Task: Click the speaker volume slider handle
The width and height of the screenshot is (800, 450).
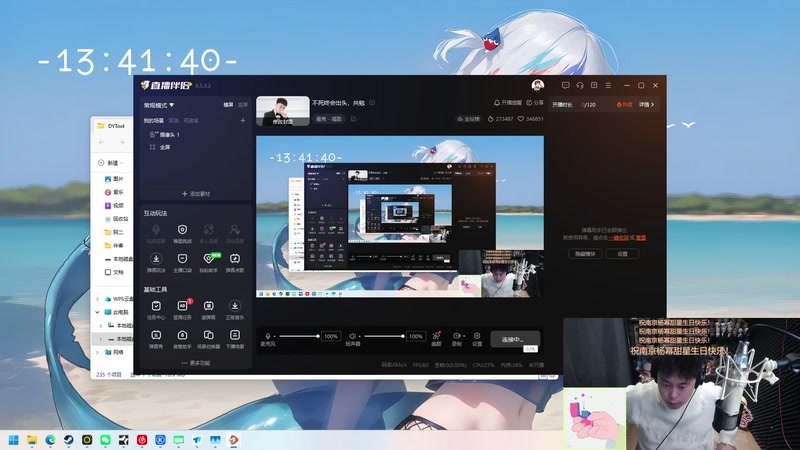Action: pyautogui.click(x=403, y=336)
